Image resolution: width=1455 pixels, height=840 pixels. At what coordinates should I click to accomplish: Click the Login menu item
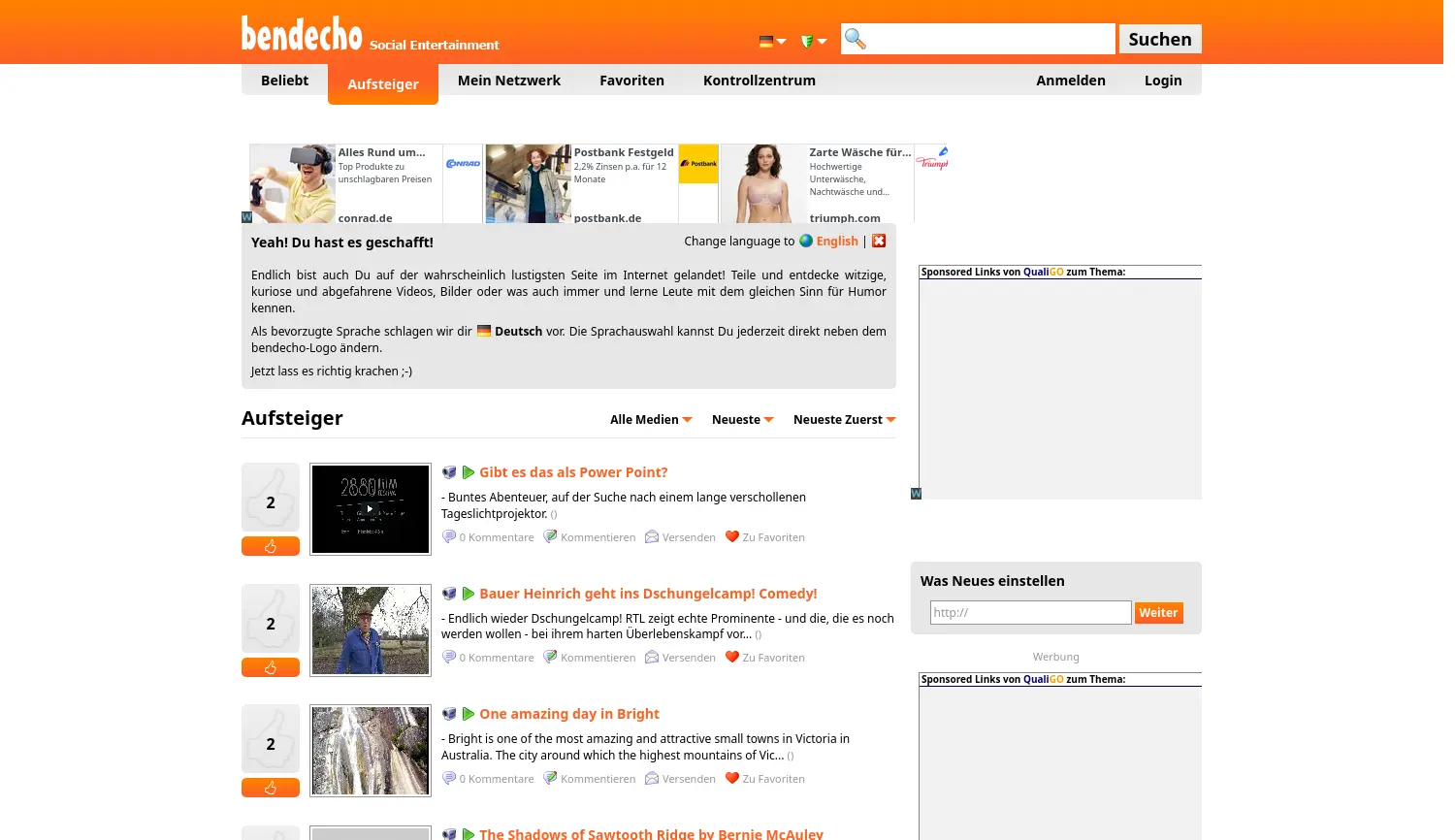[1163, 81]
